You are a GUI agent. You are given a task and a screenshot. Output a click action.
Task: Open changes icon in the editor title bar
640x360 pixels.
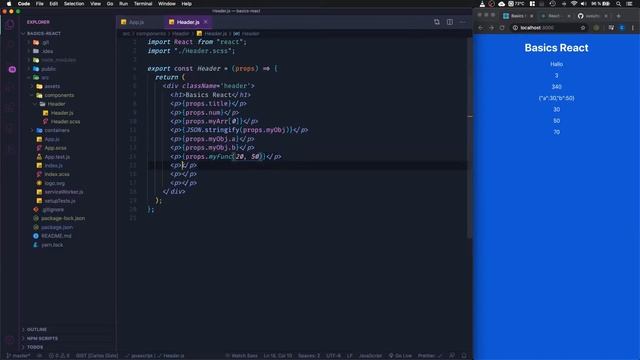(437, 22)
